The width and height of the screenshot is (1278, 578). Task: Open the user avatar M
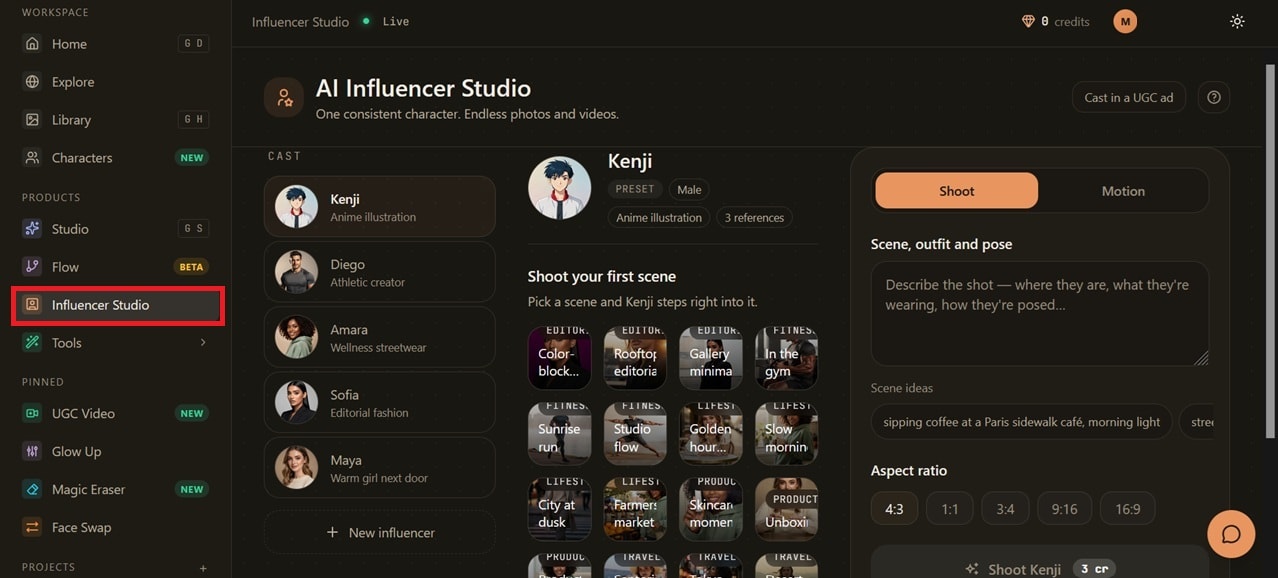click(1125, 21)
